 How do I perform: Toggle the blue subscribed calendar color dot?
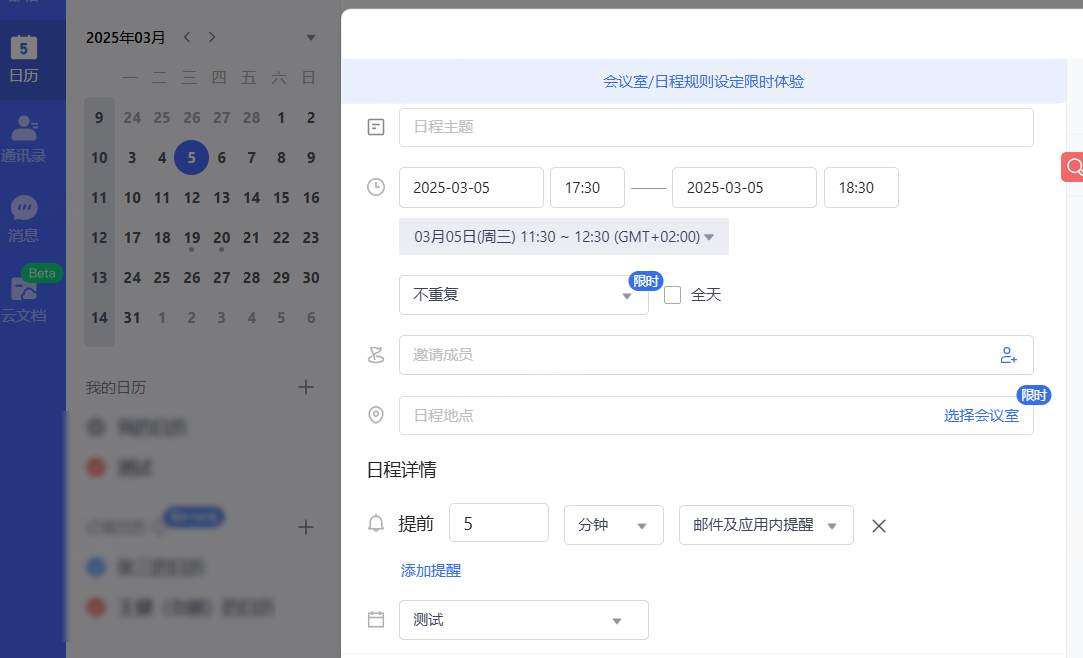pos(96,568)
